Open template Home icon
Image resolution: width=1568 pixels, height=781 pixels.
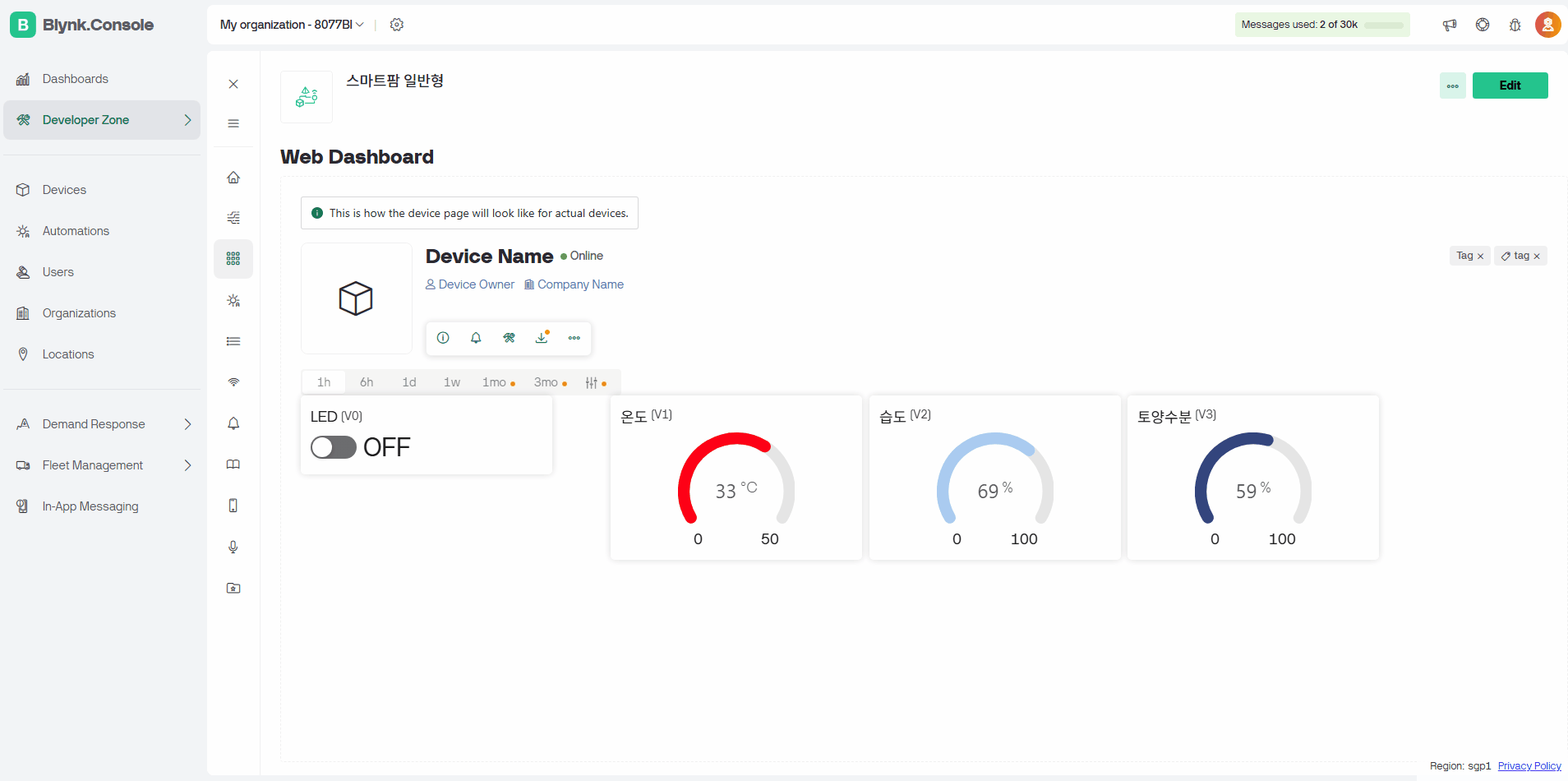233,178
